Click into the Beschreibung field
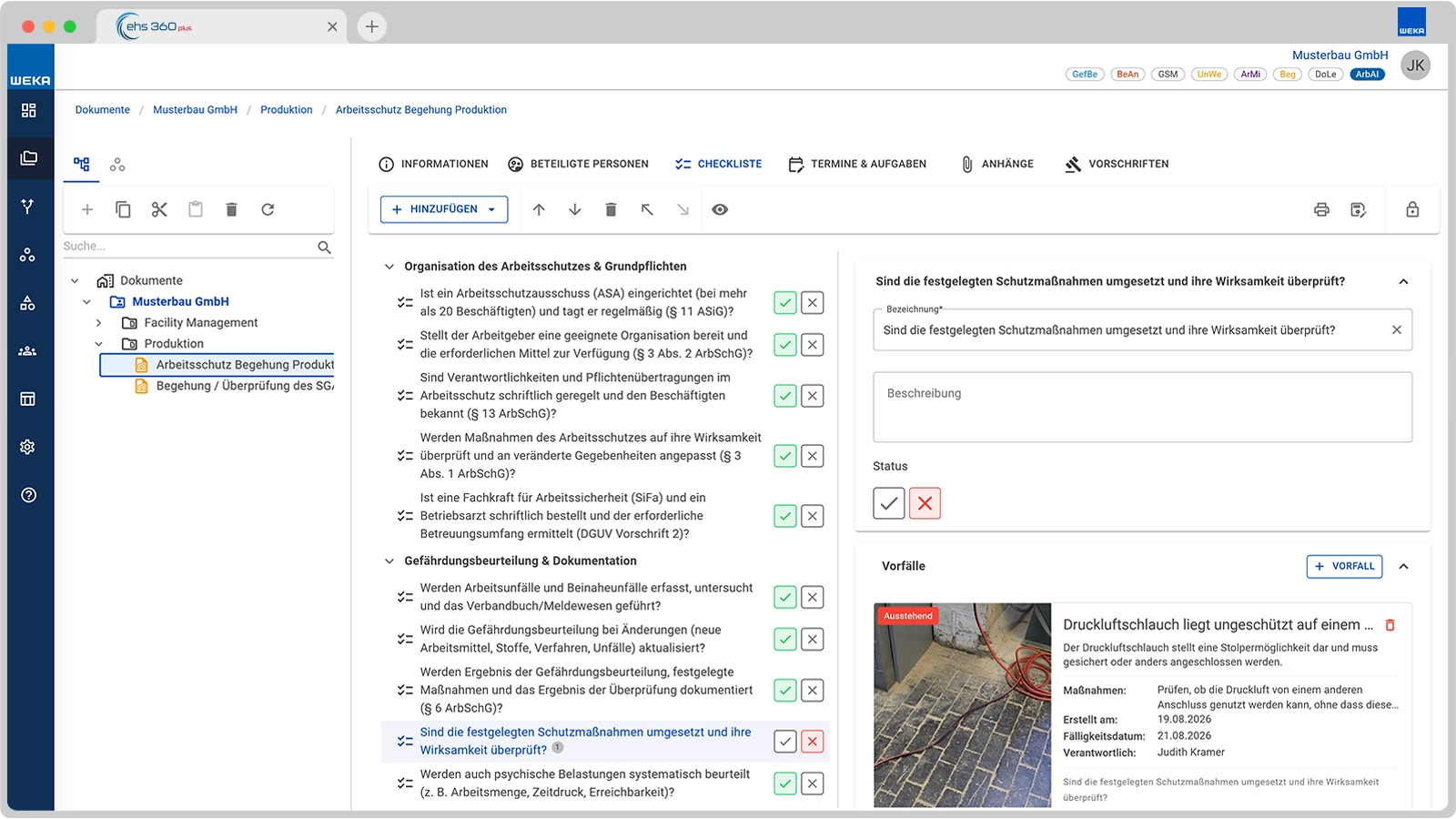The image size is (1456, 819). pyautogui.click(x=1142, y=407)
